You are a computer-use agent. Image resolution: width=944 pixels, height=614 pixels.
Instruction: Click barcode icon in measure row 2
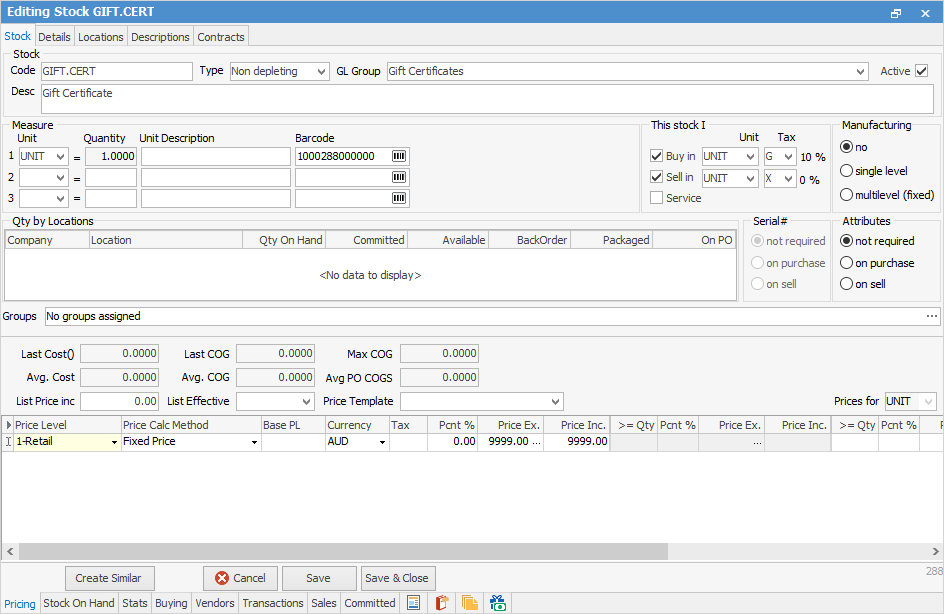pos(399,178)
